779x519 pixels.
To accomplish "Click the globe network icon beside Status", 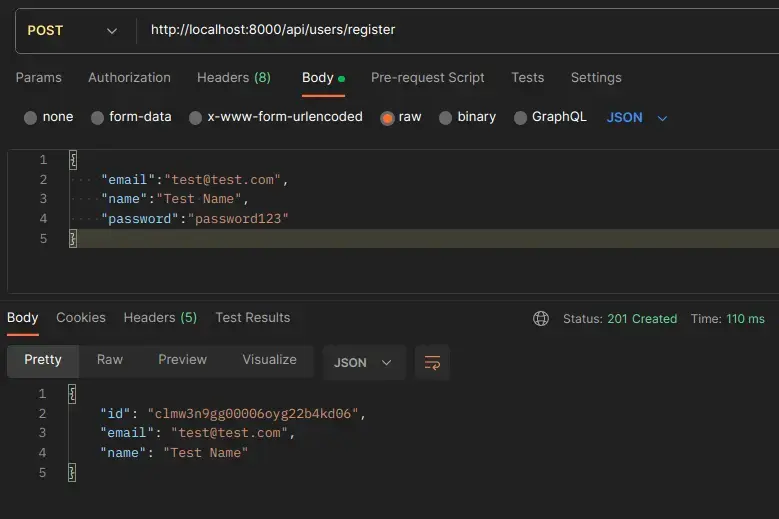I will click(541, 319).
